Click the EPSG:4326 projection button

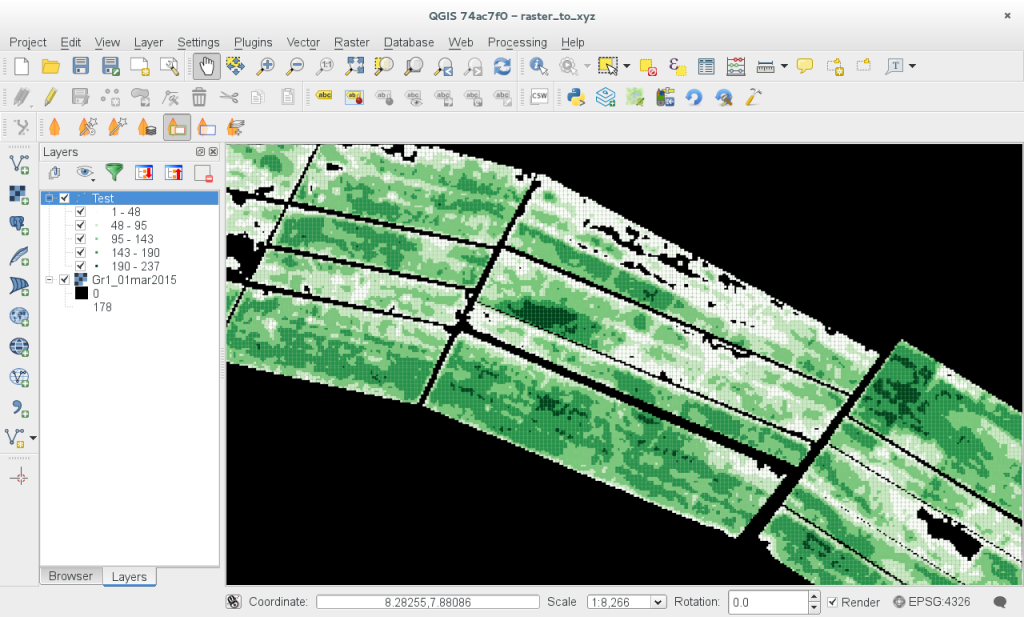coord(935,602)
